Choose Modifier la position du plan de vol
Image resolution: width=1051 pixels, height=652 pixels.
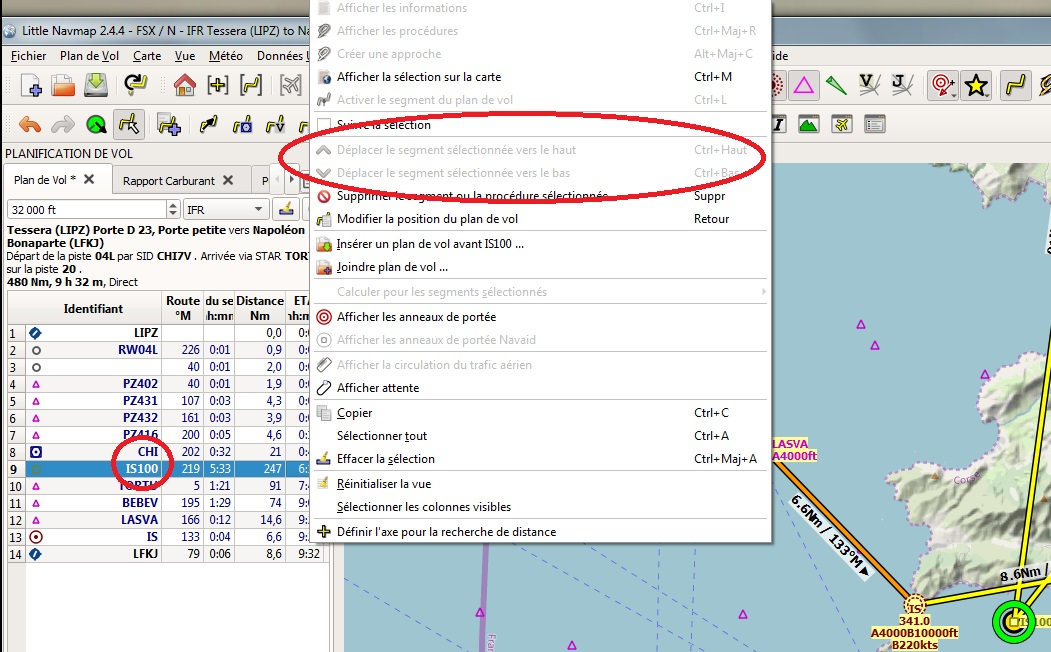(542, 218)
